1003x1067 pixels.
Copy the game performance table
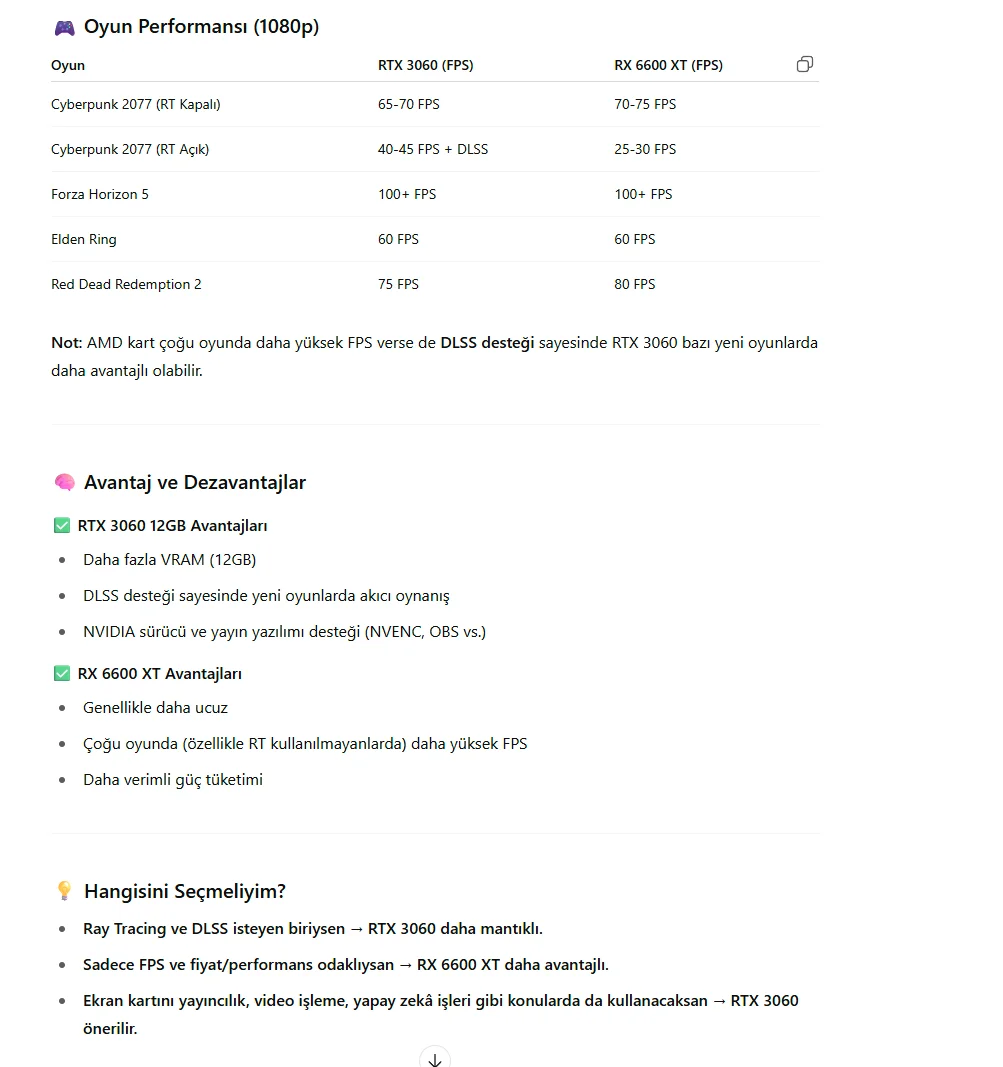pyautogui.click(x=804, y=65)
